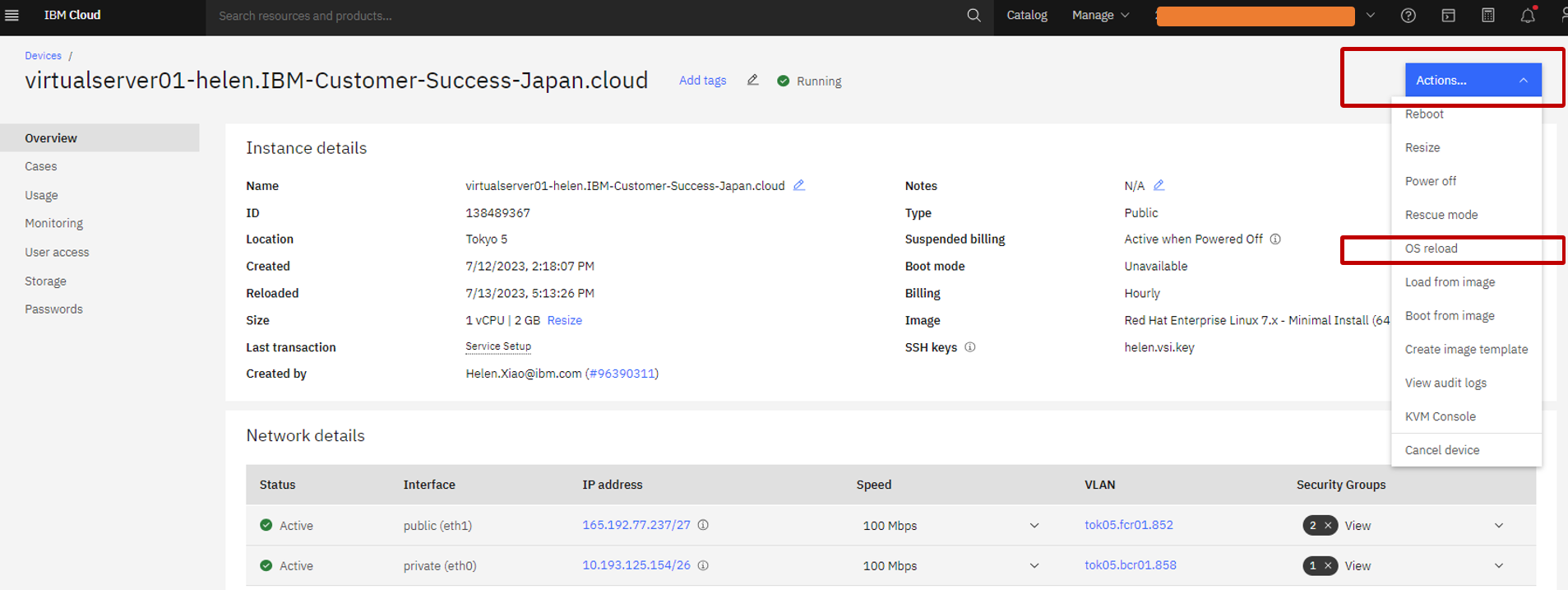Click the search magnifier icon

(x=974, y=16)
